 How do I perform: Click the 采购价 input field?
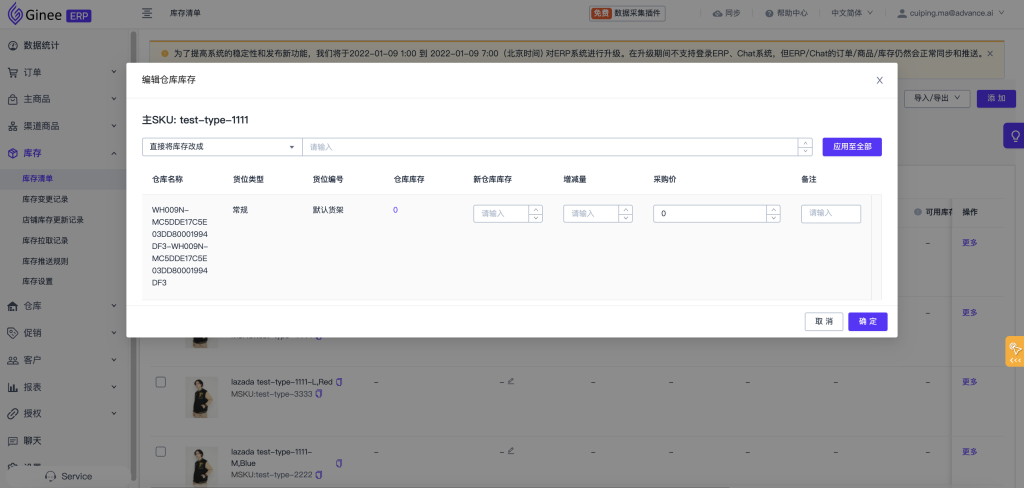point(710,213)
